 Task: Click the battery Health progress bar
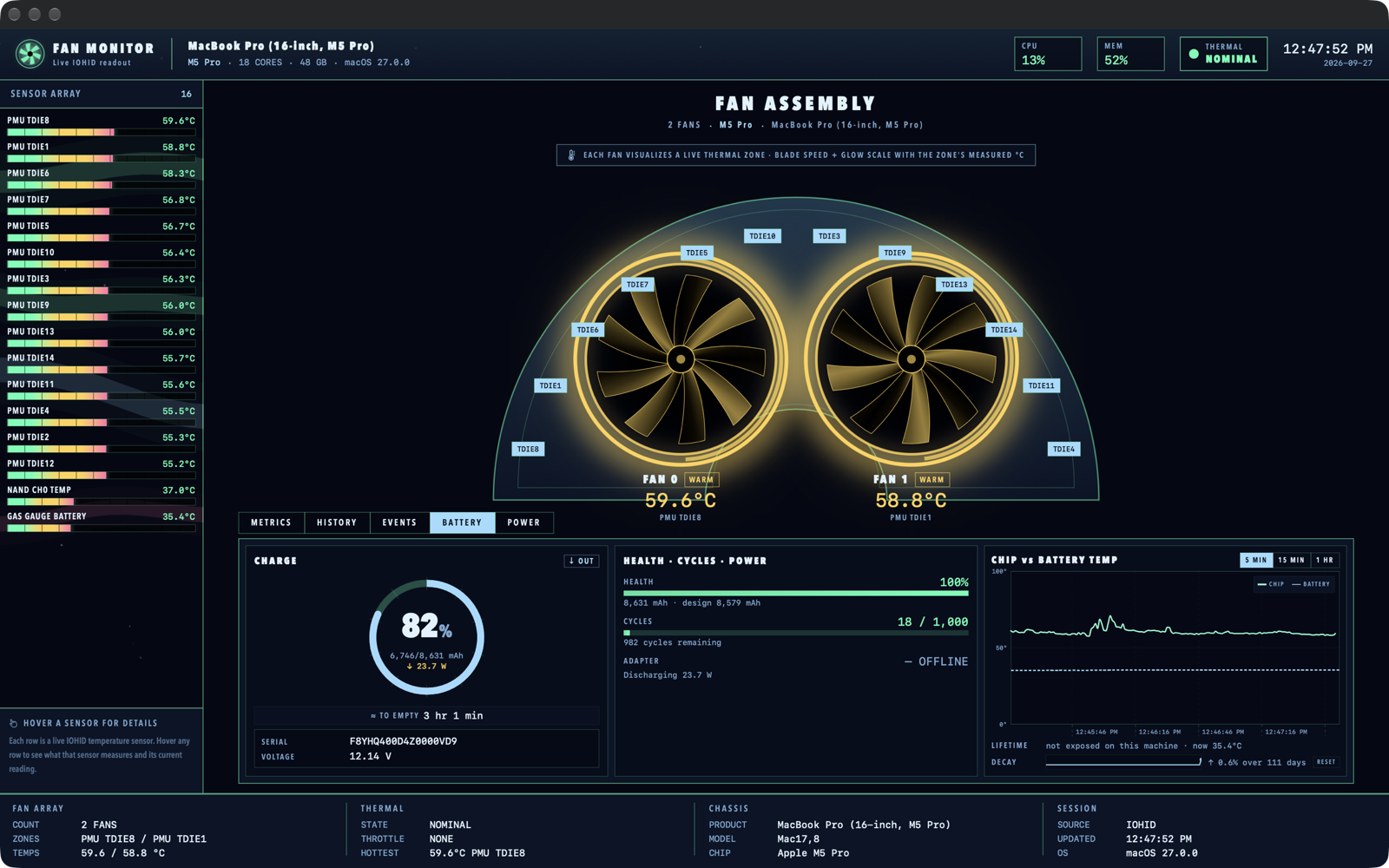pyautogui.click(x=796, y=594)
